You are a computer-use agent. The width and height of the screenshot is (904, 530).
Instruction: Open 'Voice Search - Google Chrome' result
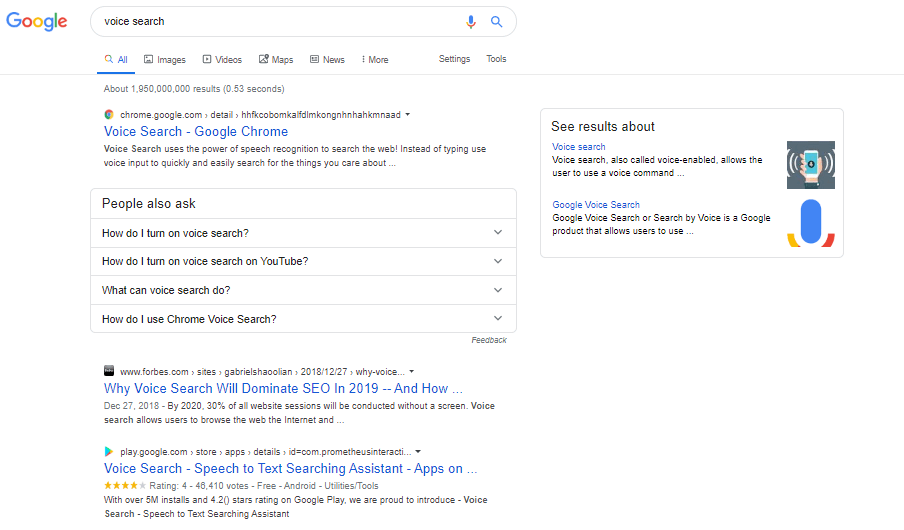(x=196, y=131)
